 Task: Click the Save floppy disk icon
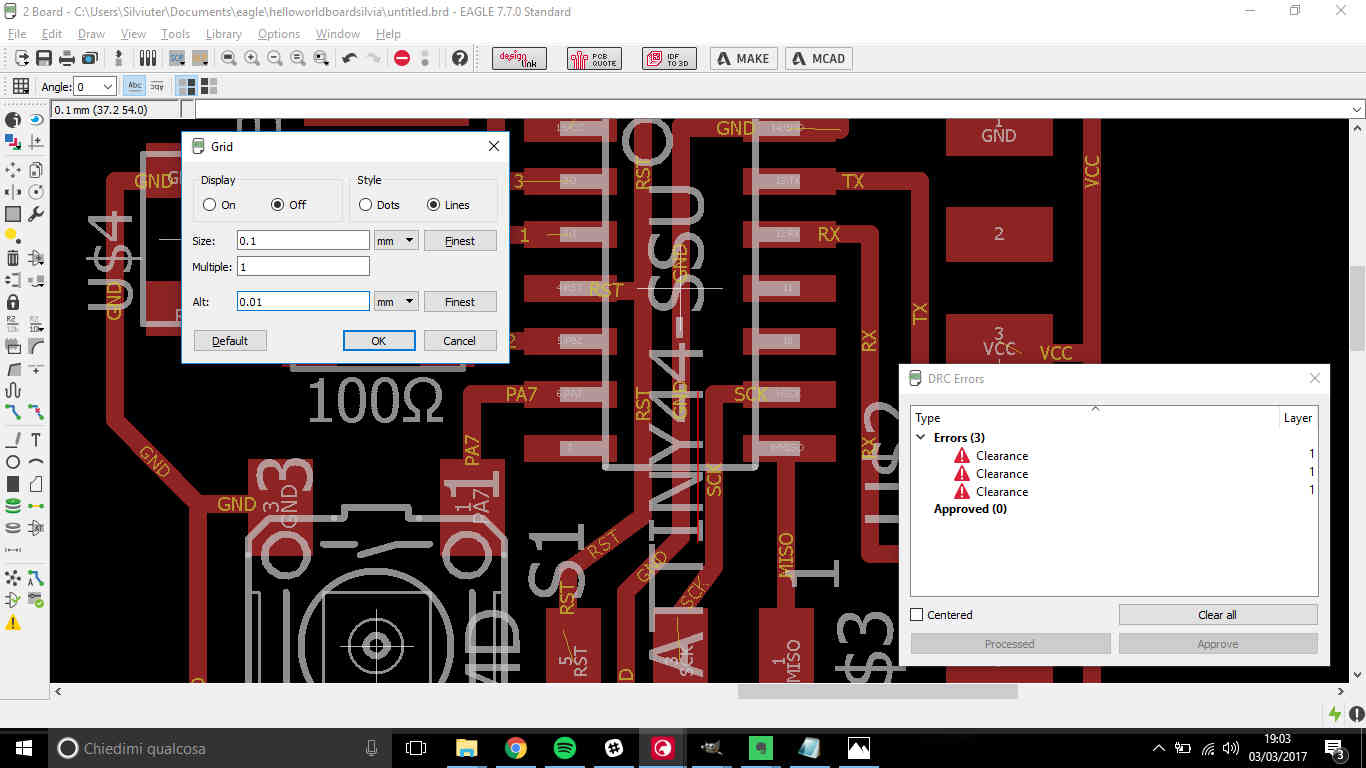click(x=44, y=58)
